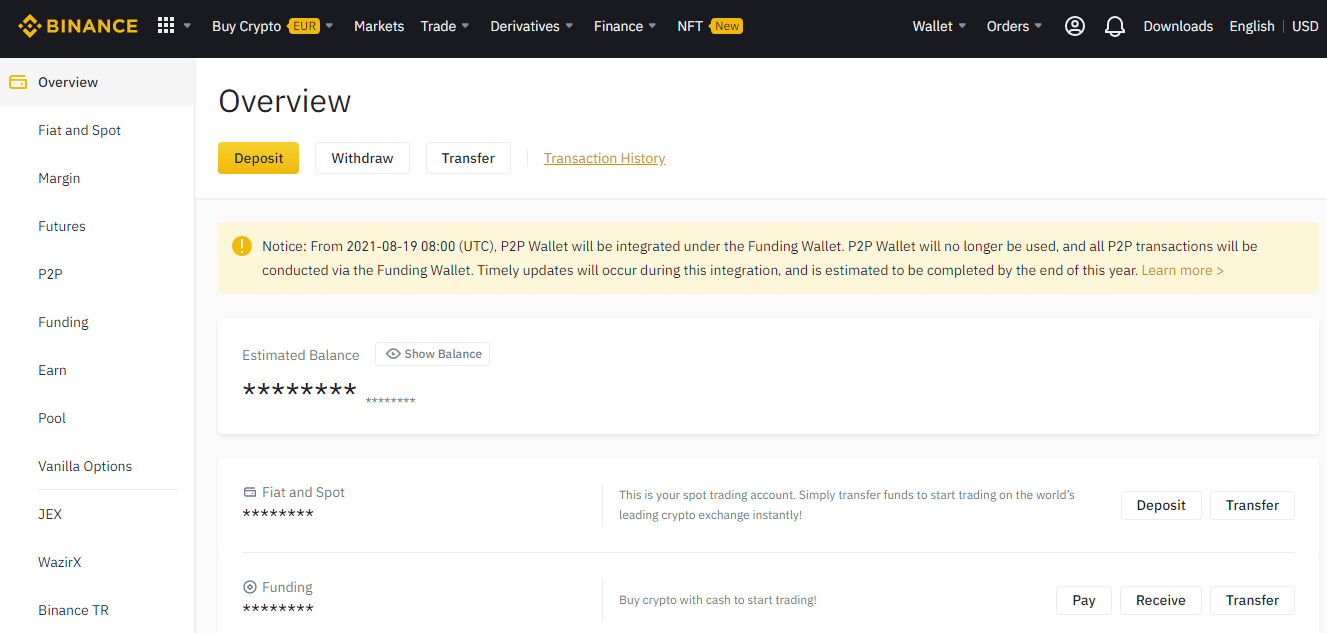
Task: Select Overview in the sidebar
Action: point(97,82)
